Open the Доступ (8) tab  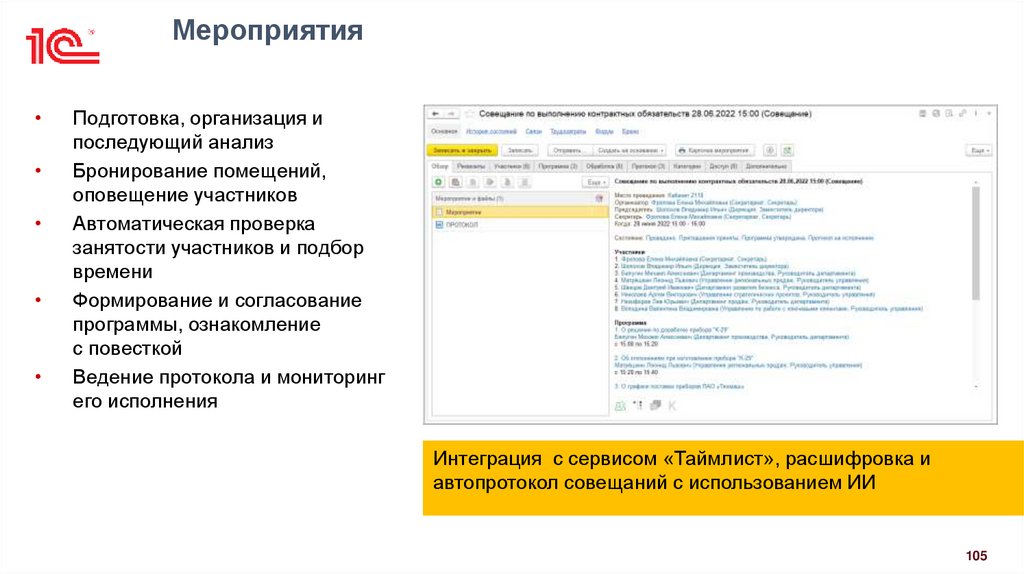click(723, 167)
